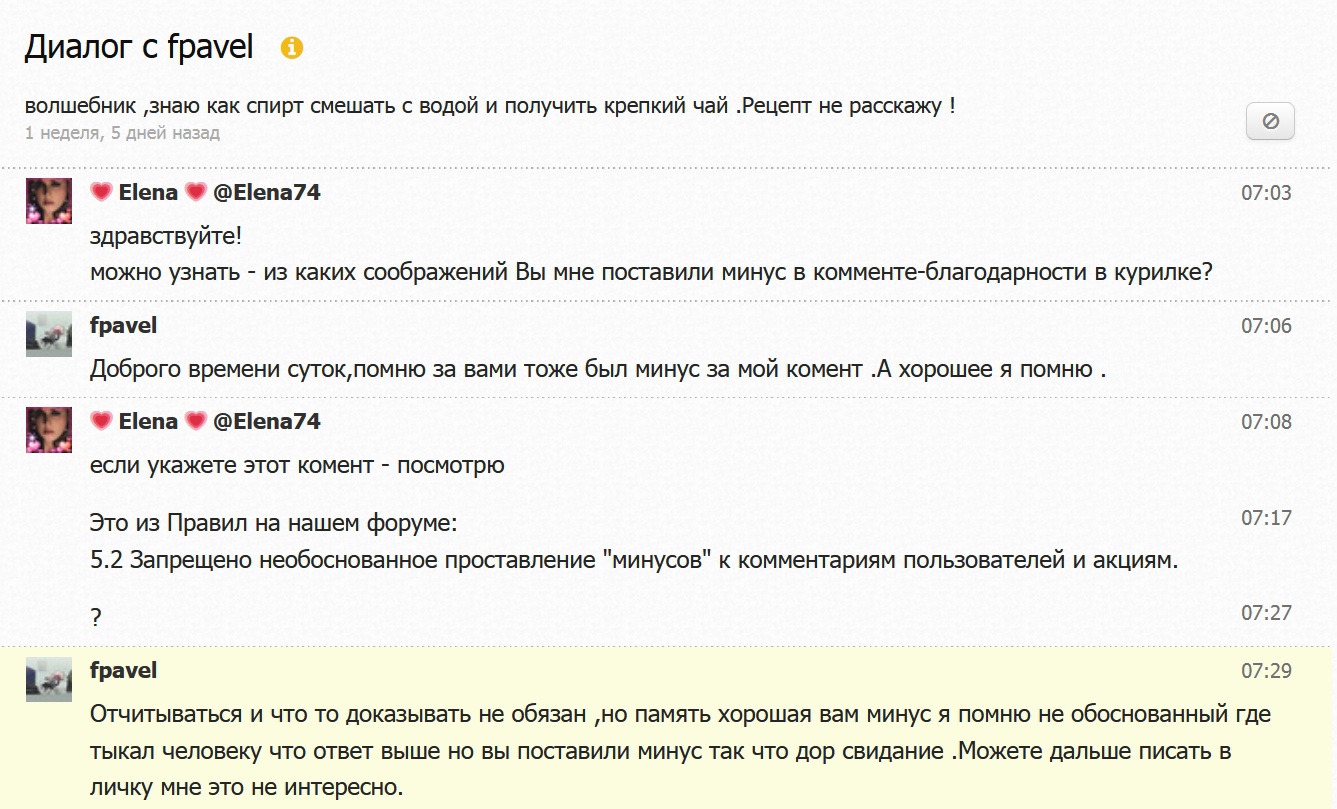The image size is (1337, 809).
Task: Click the "Диалог с fpavel" page heading
Action: pos(139,47)
